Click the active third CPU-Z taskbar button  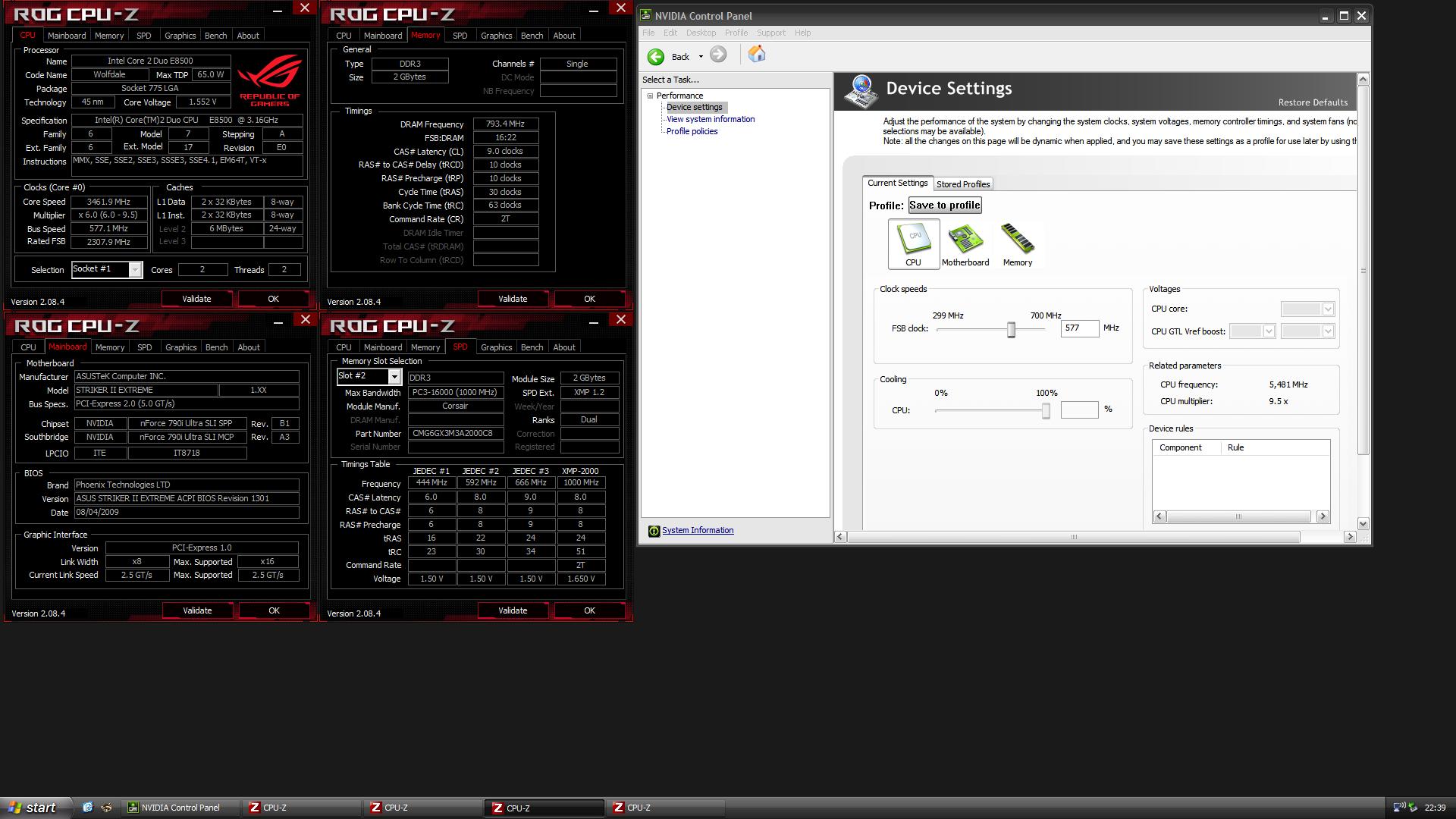tap(546, 808)
